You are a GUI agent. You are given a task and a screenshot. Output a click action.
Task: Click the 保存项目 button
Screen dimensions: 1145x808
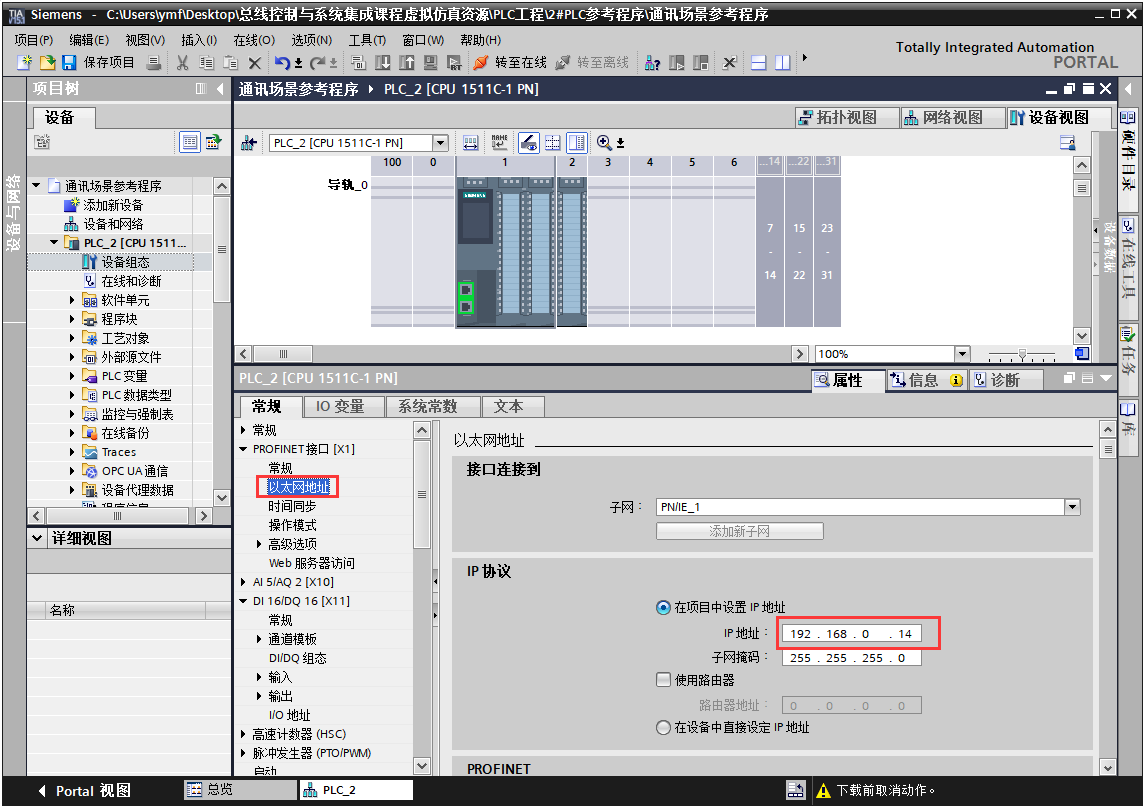point(99,63)
